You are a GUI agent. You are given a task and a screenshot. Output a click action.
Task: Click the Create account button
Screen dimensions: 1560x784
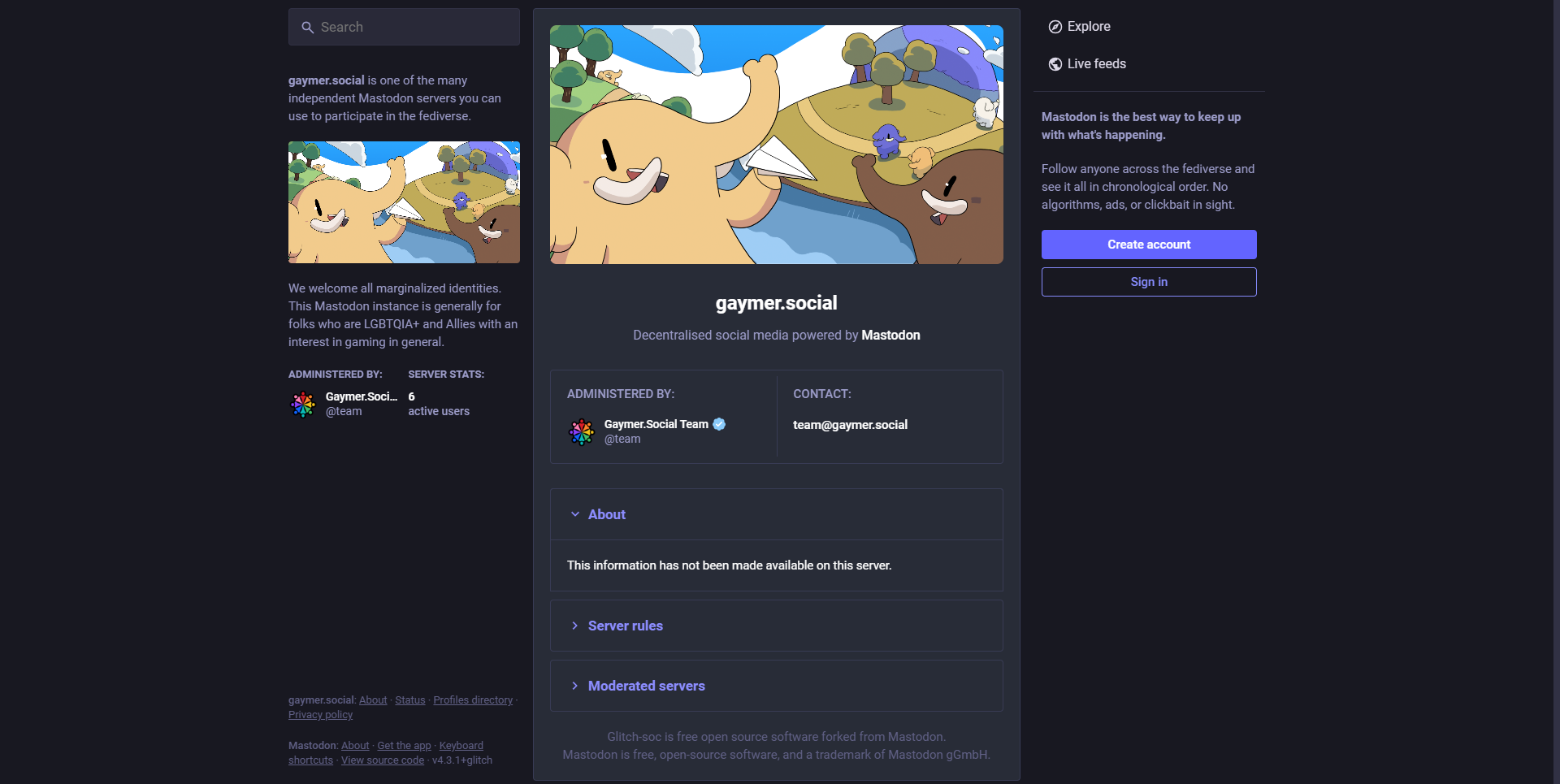[1149, 245]
